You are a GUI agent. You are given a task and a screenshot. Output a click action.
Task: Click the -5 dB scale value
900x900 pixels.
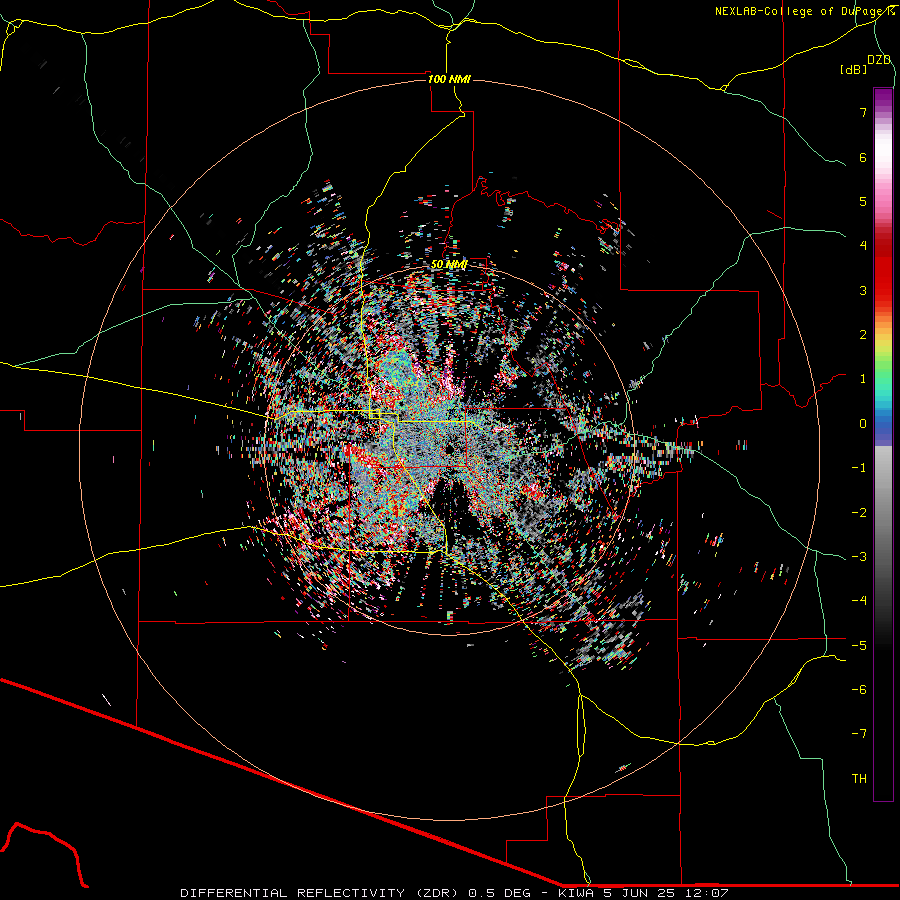pyautogui.click(x=859, y=646)
